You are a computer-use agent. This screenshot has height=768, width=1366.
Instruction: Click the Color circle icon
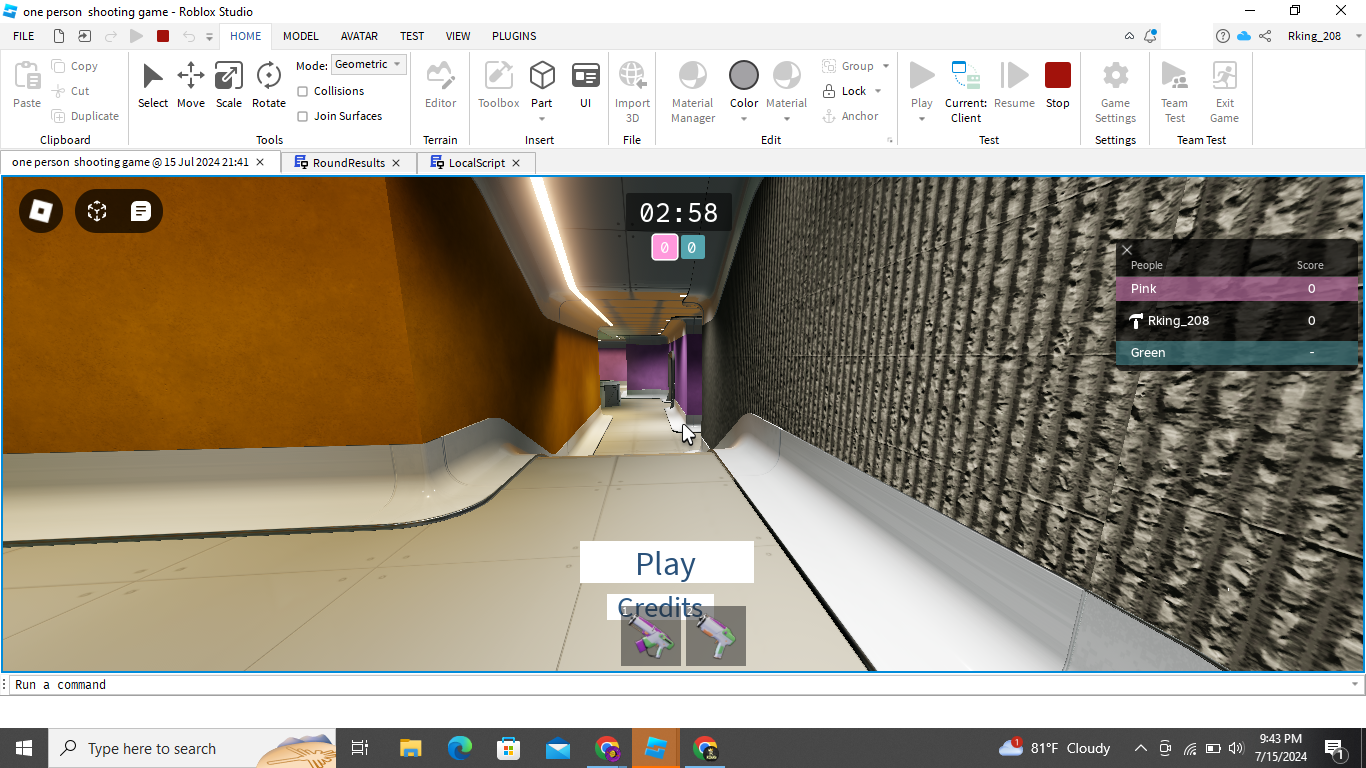[744, 75]
